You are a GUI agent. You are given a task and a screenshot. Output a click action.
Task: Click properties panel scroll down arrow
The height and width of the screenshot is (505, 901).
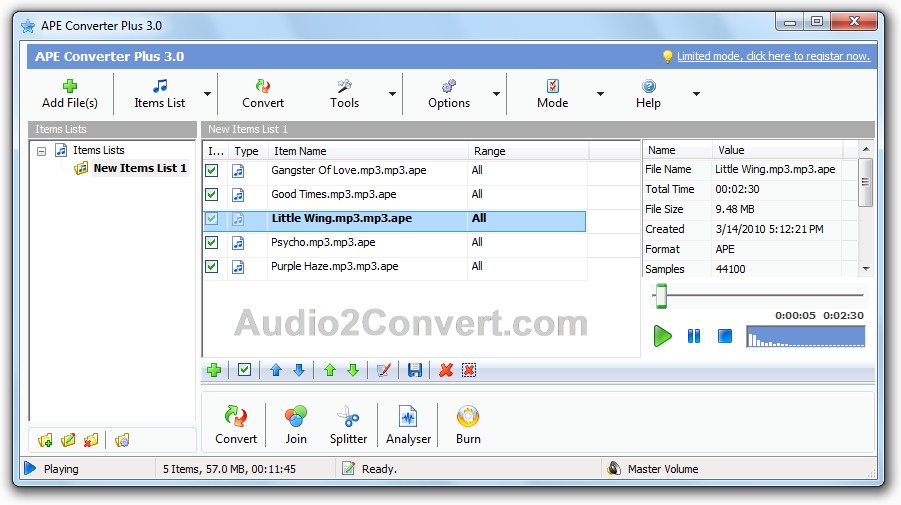(866, 269)
